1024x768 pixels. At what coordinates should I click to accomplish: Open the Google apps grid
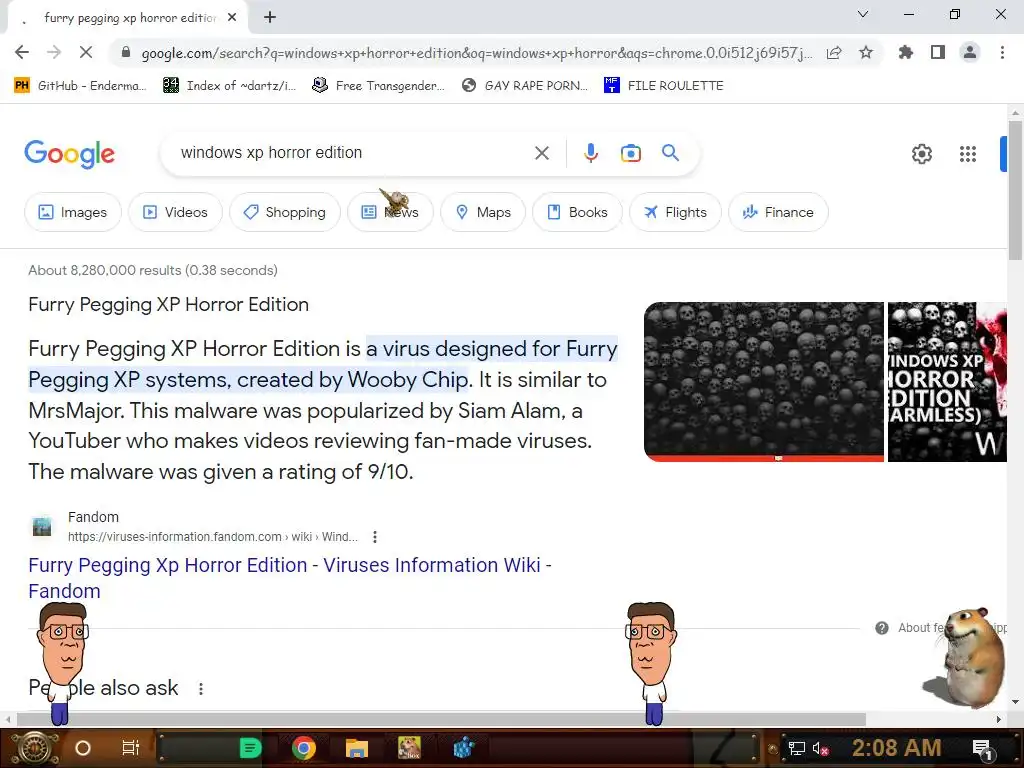coord(968,154)
